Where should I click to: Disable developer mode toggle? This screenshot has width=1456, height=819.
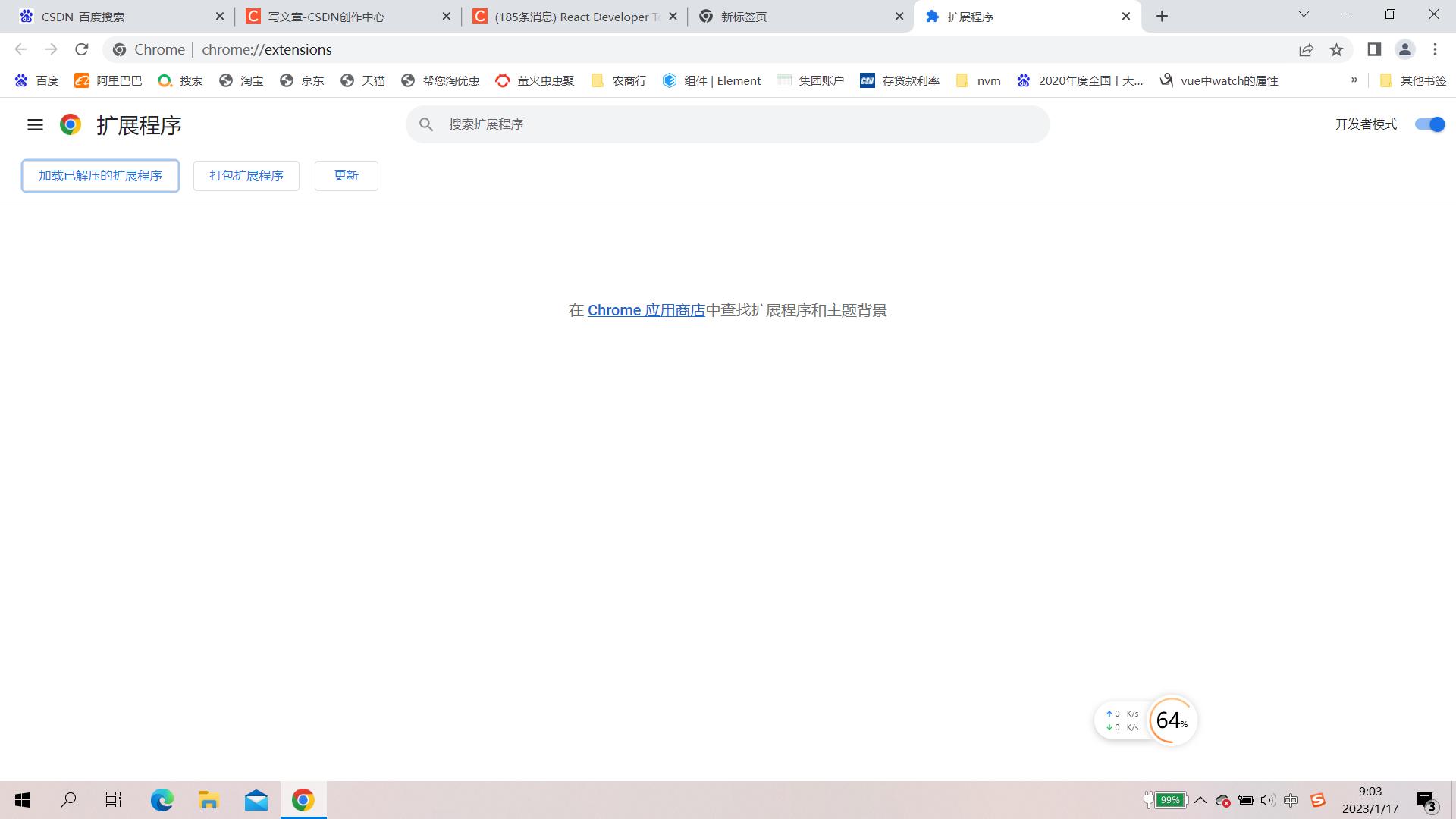coord(1429,124)
